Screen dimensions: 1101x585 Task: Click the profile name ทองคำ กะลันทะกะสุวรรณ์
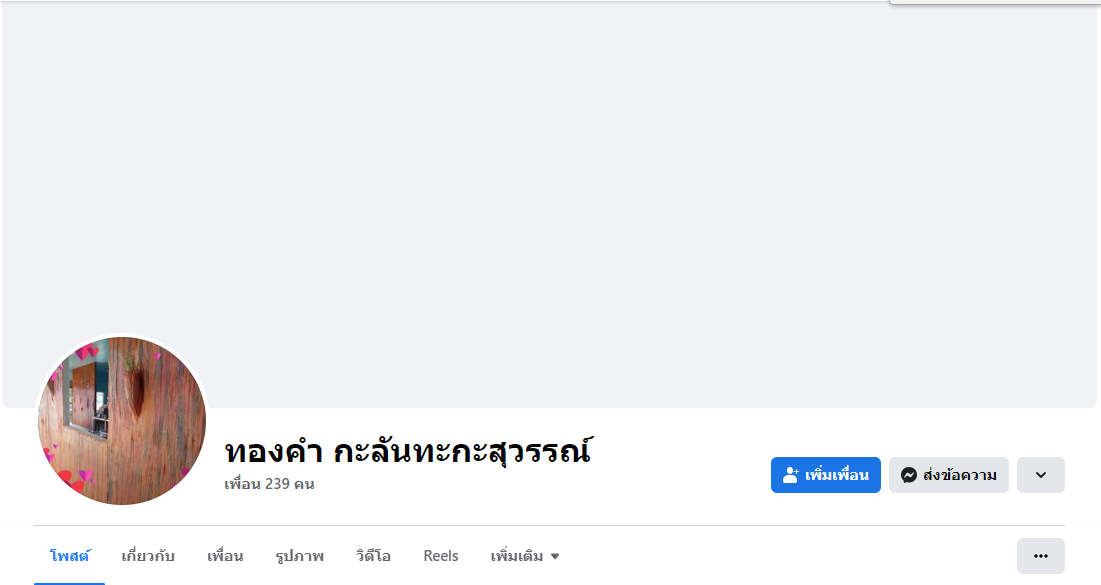408,451
